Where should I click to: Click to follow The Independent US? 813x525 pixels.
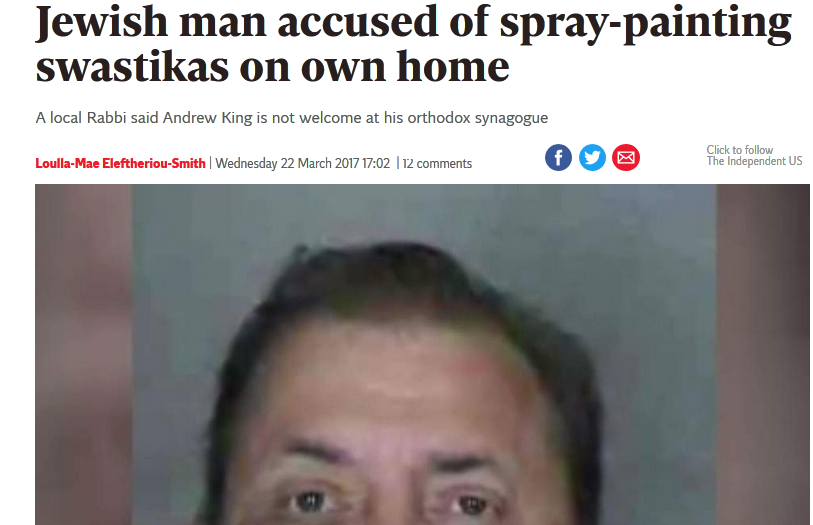click(x=754, y=155)
